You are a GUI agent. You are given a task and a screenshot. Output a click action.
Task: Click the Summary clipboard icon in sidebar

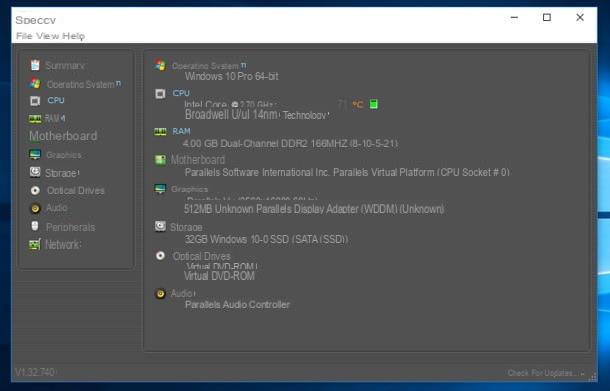click(35, 65)
